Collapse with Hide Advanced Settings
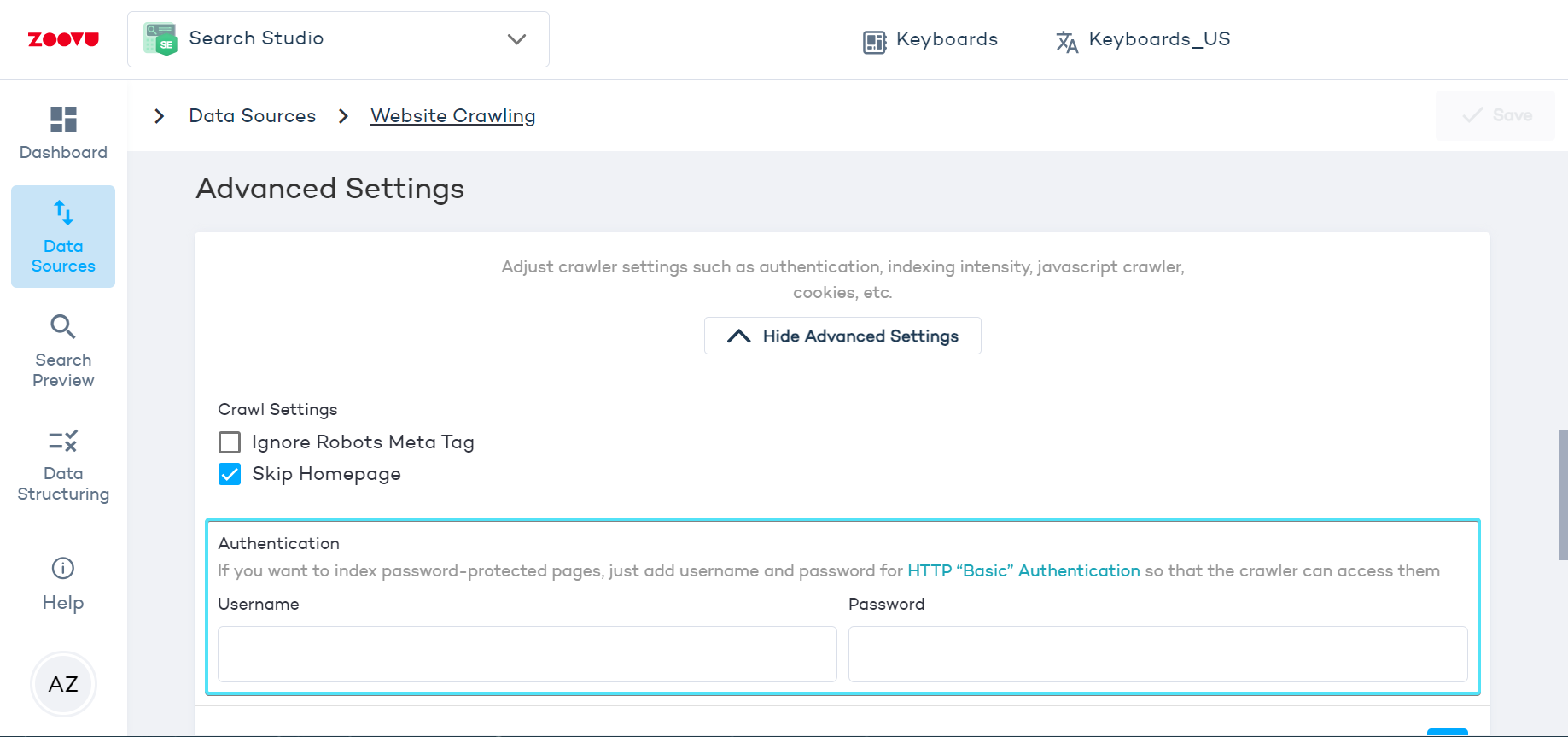The image size is (1568, 737). (x=842, y=336)
